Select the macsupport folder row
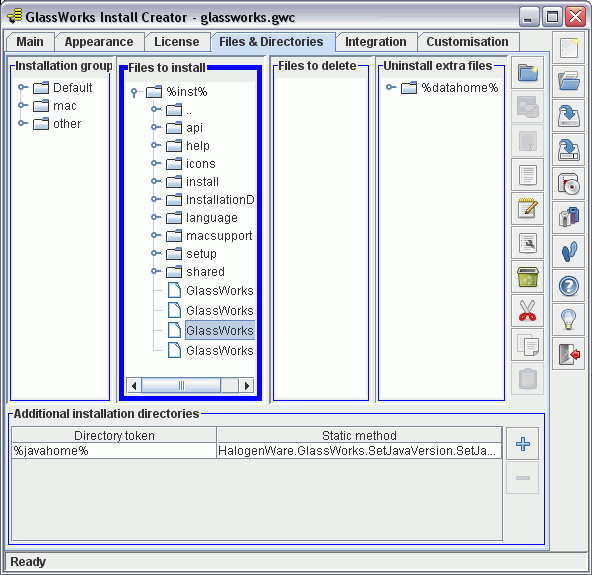This screenshot has height=575, width=592. coord(209,236)
